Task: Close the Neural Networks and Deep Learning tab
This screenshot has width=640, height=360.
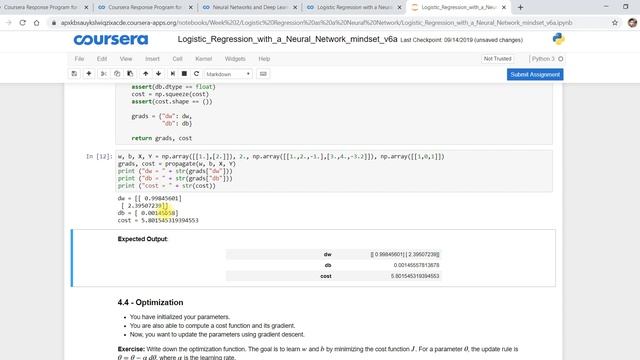Action: coord(295,7)
